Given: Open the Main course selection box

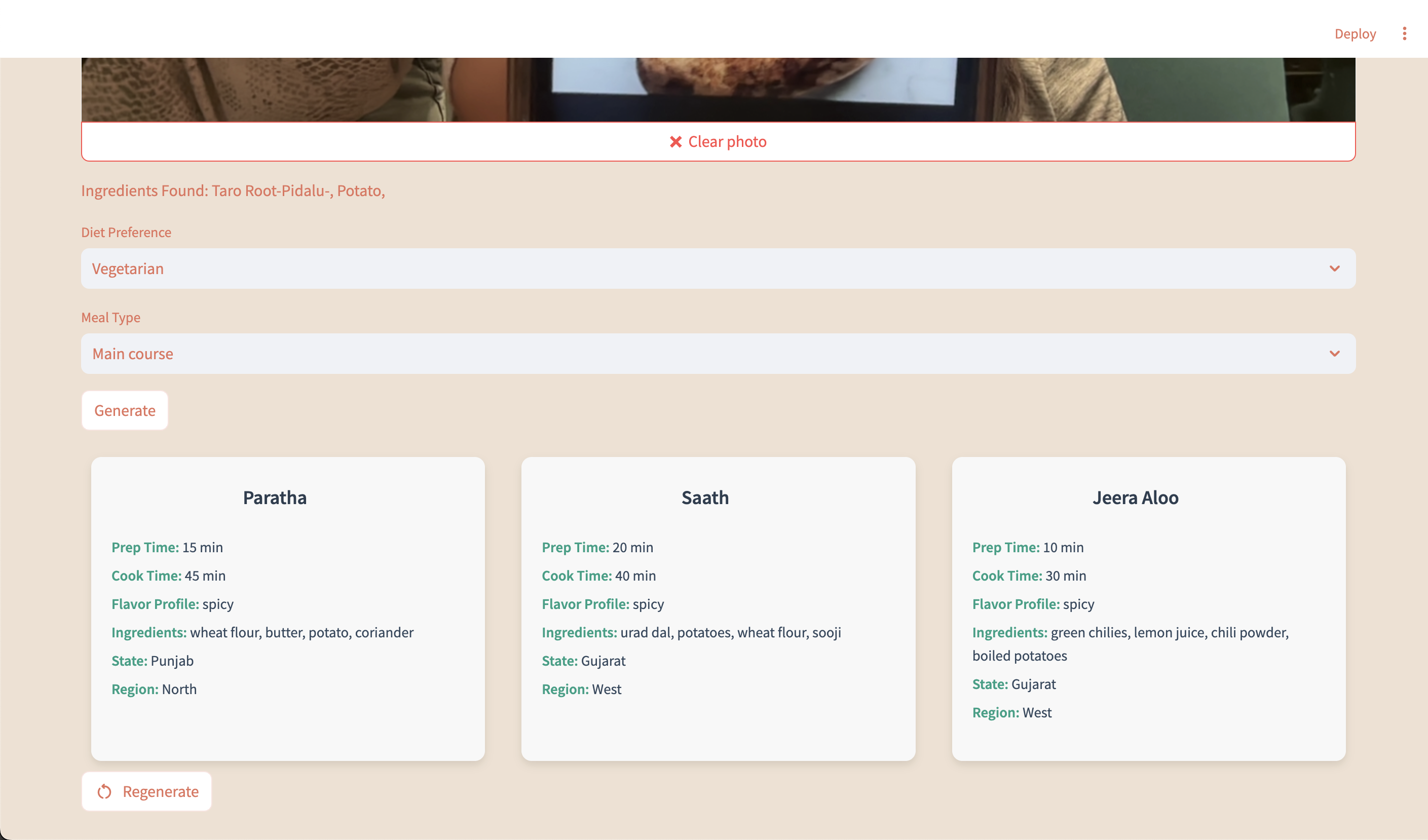Looking at the screenshot, I should (x=680, y=354).
